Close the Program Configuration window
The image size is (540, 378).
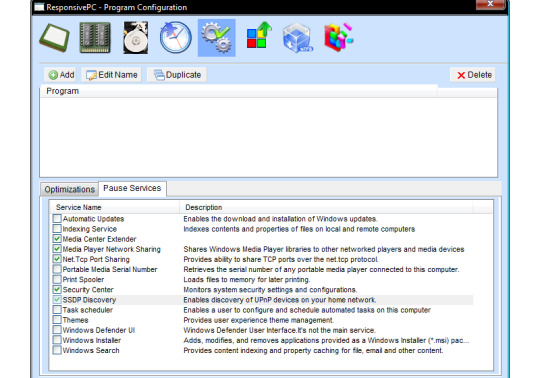(490, 4)
